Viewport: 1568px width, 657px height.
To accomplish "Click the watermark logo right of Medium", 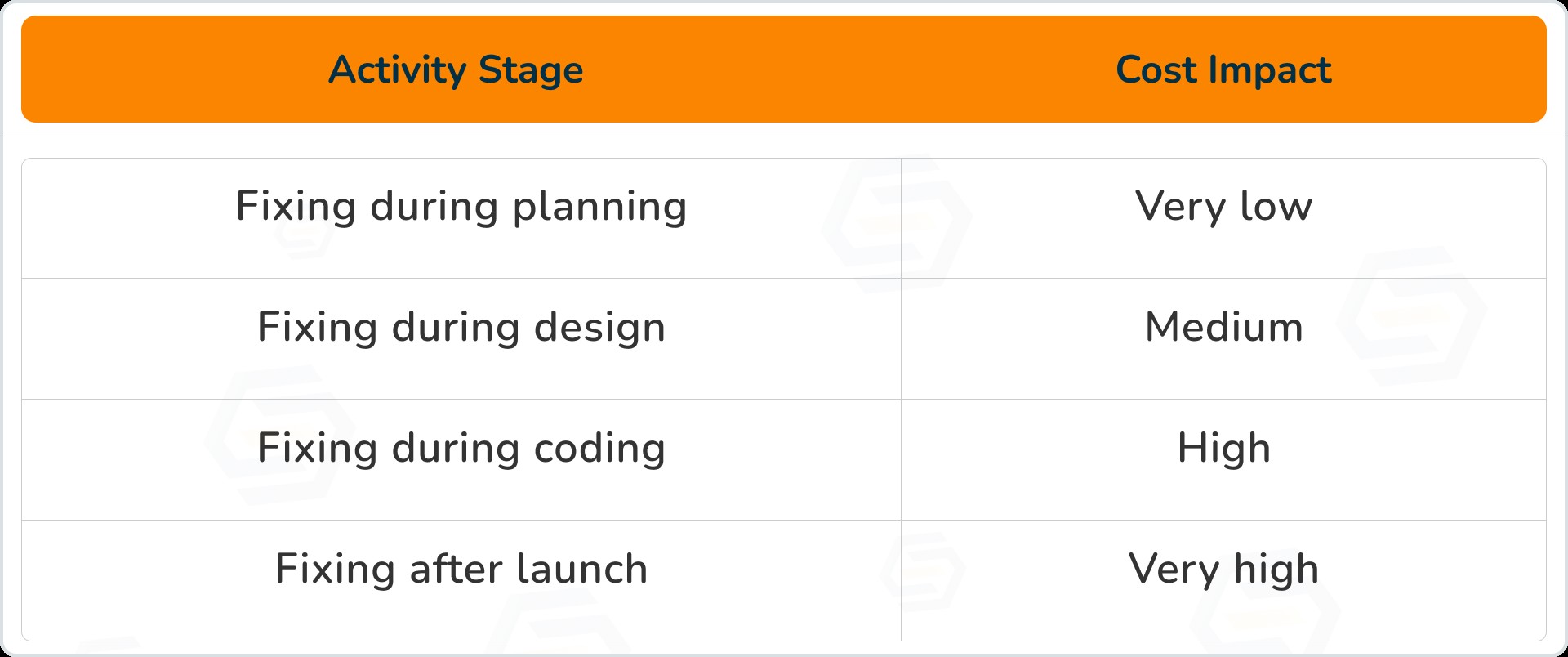I will 1411,315.
